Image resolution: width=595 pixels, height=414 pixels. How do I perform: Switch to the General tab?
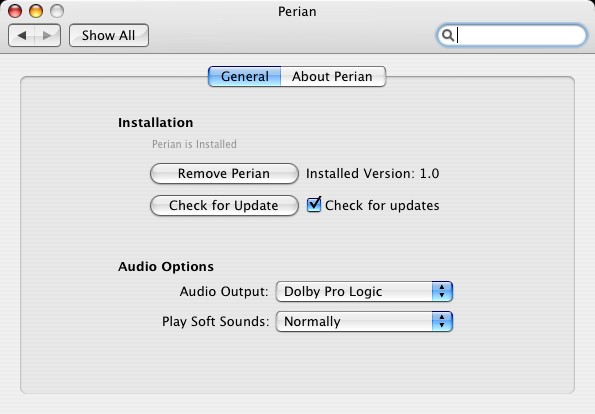[245, 76]
